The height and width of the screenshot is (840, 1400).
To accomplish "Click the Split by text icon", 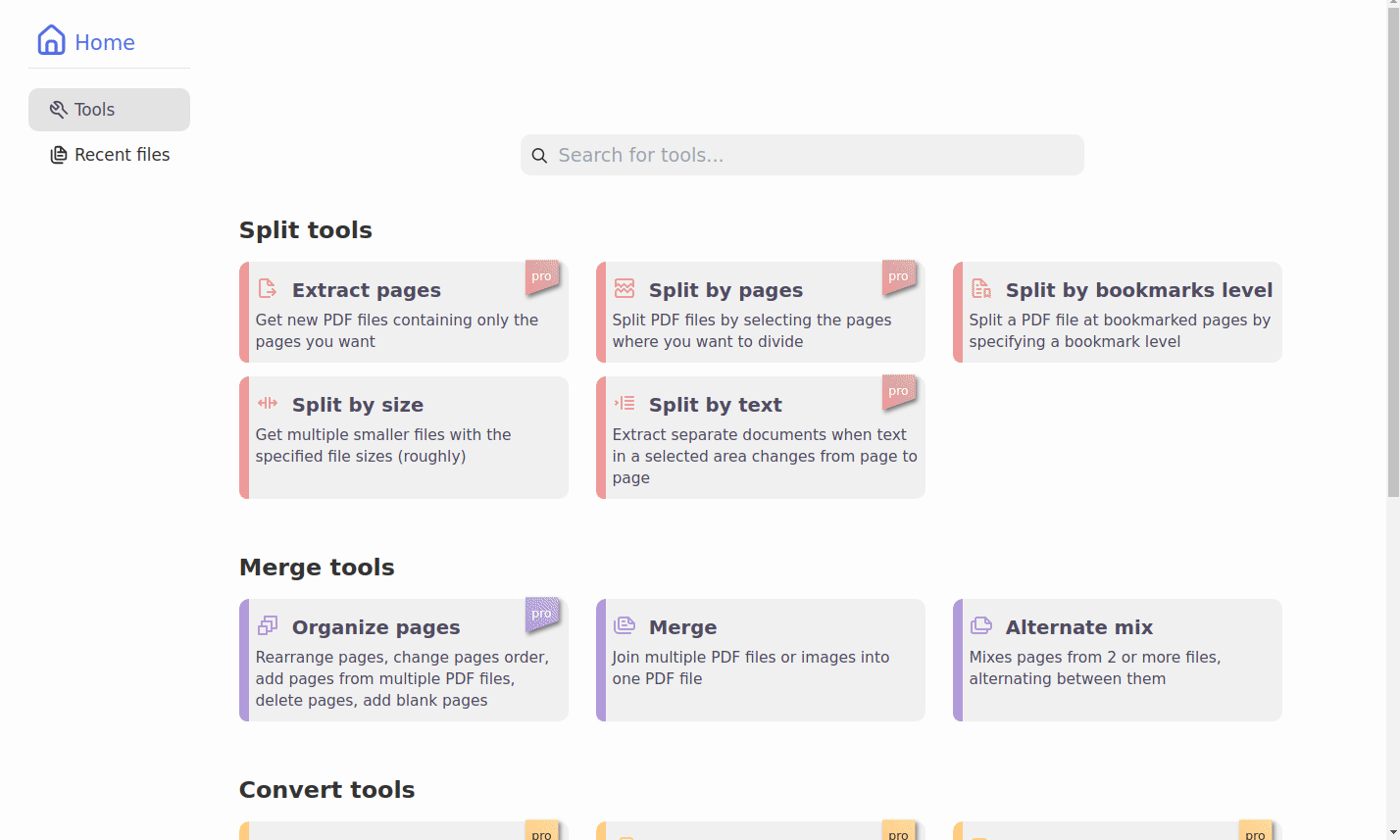I will tap(624, 403).
